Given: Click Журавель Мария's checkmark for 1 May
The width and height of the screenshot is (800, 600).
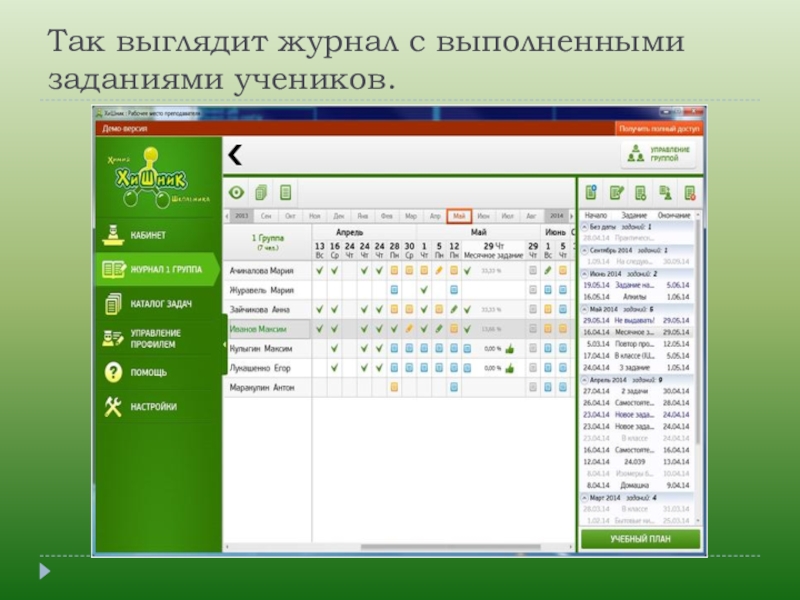Looking at the screenshot, I should (424, 290).
